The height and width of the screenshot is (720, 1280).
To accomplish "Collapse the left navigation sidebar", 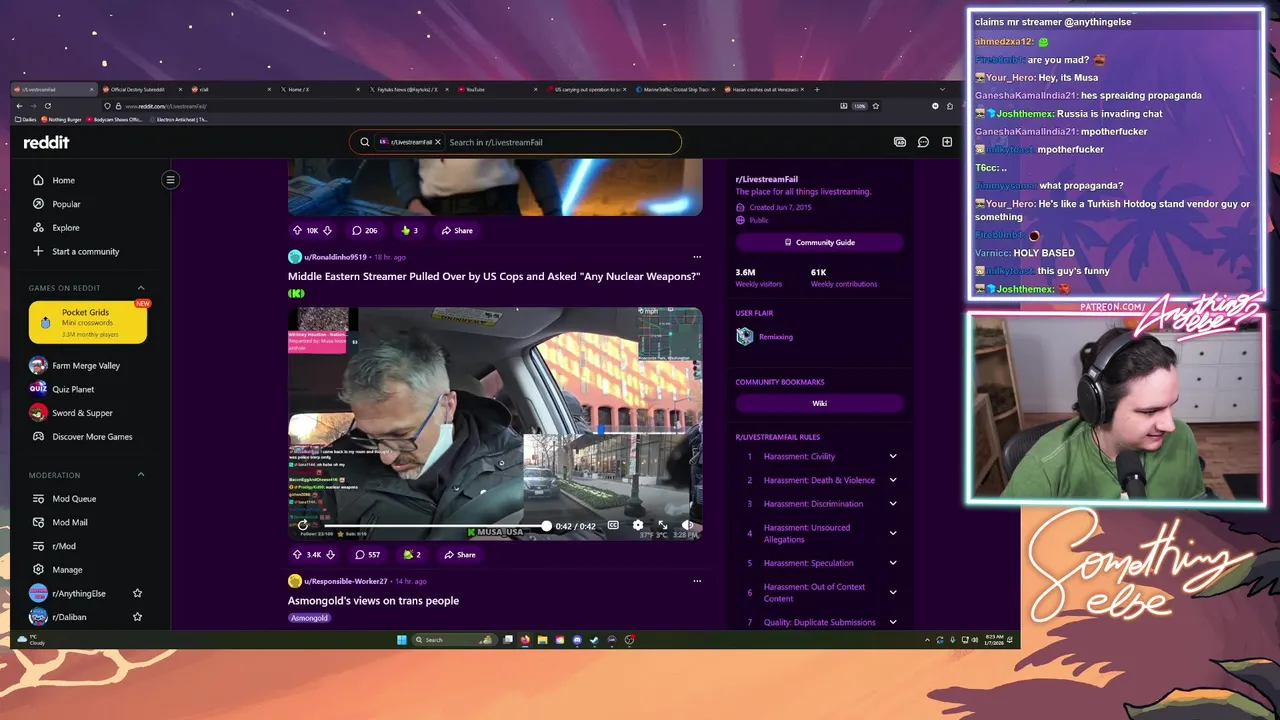I will 170,180.
